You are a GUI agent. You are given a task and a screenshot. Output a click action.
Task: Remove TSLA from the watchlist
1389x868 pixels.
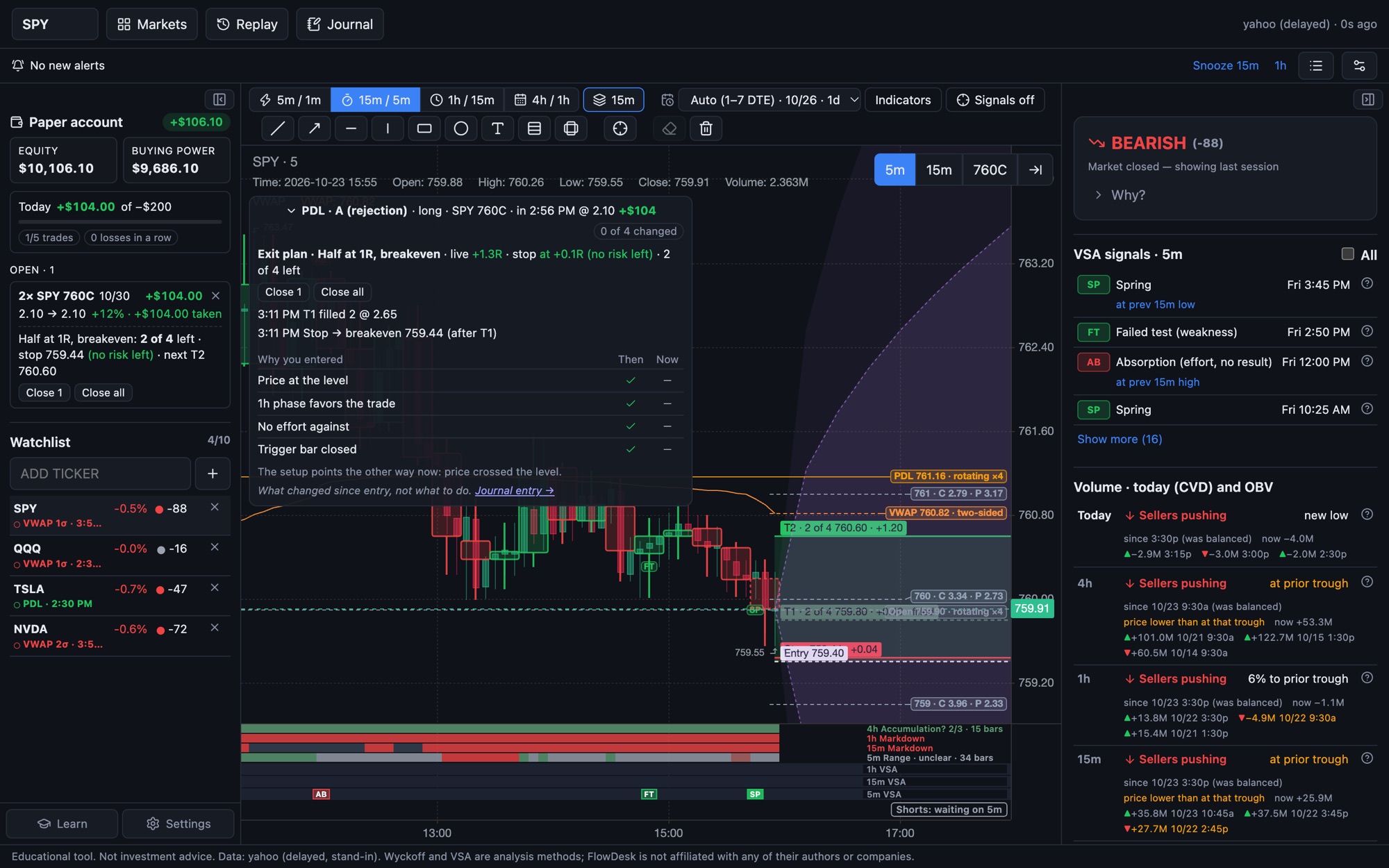(x=215, y=587)
